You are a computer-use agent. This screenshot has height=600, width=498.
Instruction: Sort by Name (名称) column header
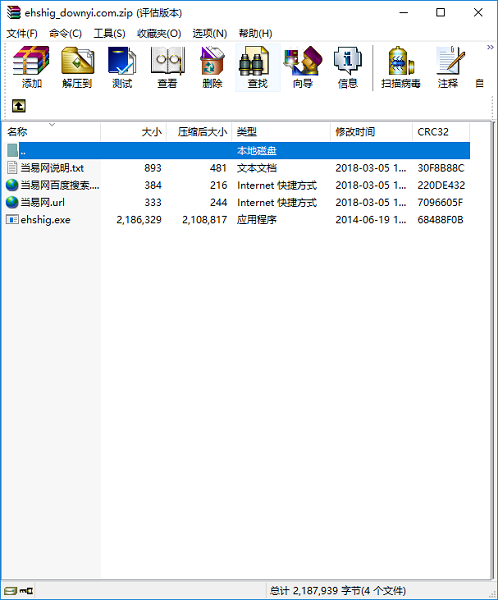coord(51,132)
